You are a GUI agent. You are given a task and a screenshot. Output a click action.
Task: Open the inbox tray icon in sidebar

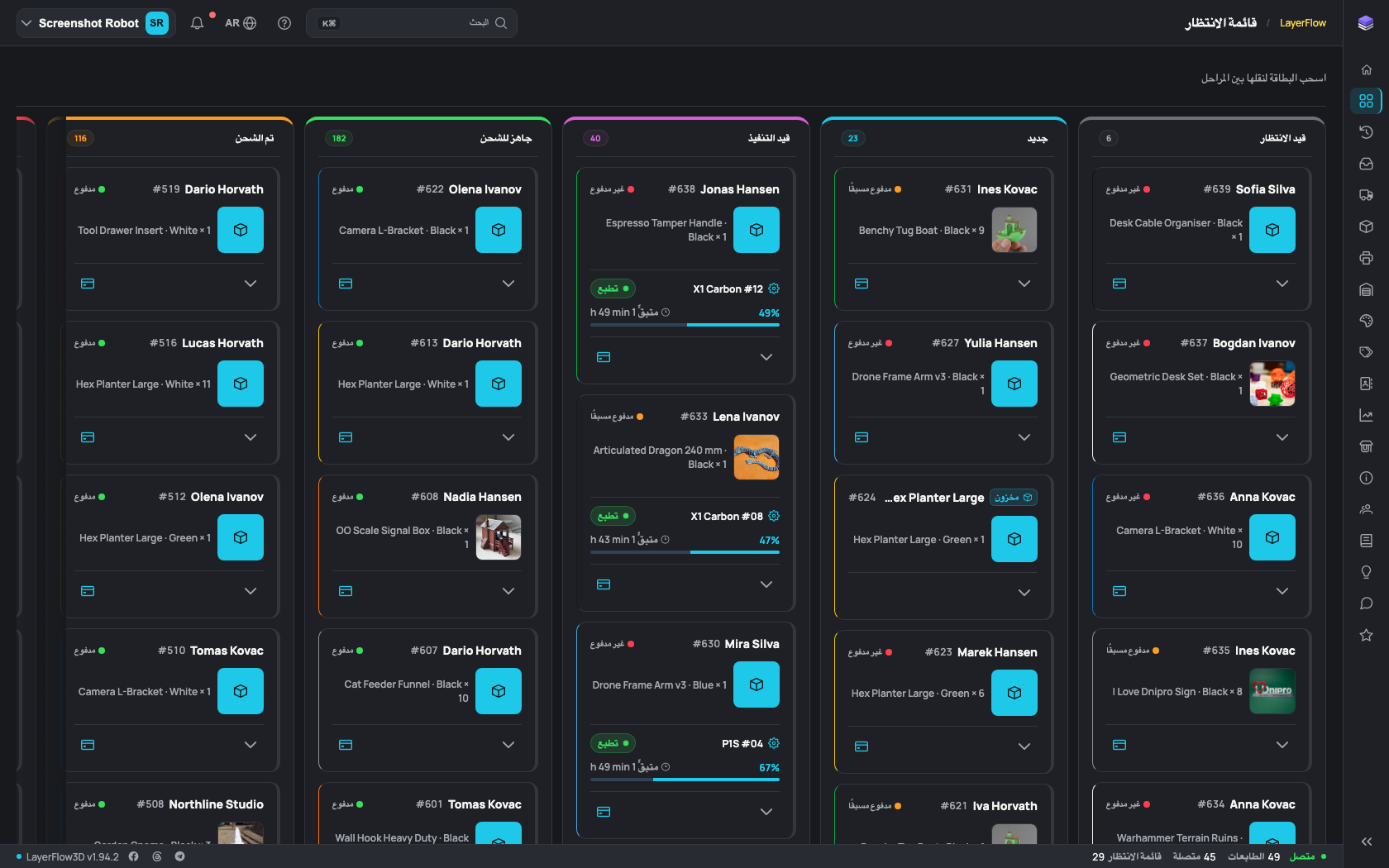[1366, 164]
